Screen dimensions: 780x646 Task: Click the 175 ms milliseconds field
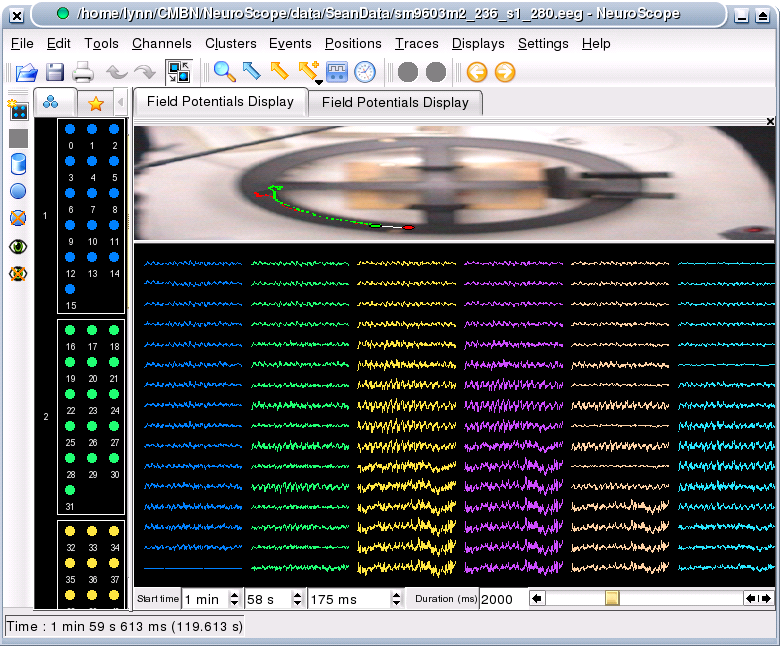click(349, 599)
